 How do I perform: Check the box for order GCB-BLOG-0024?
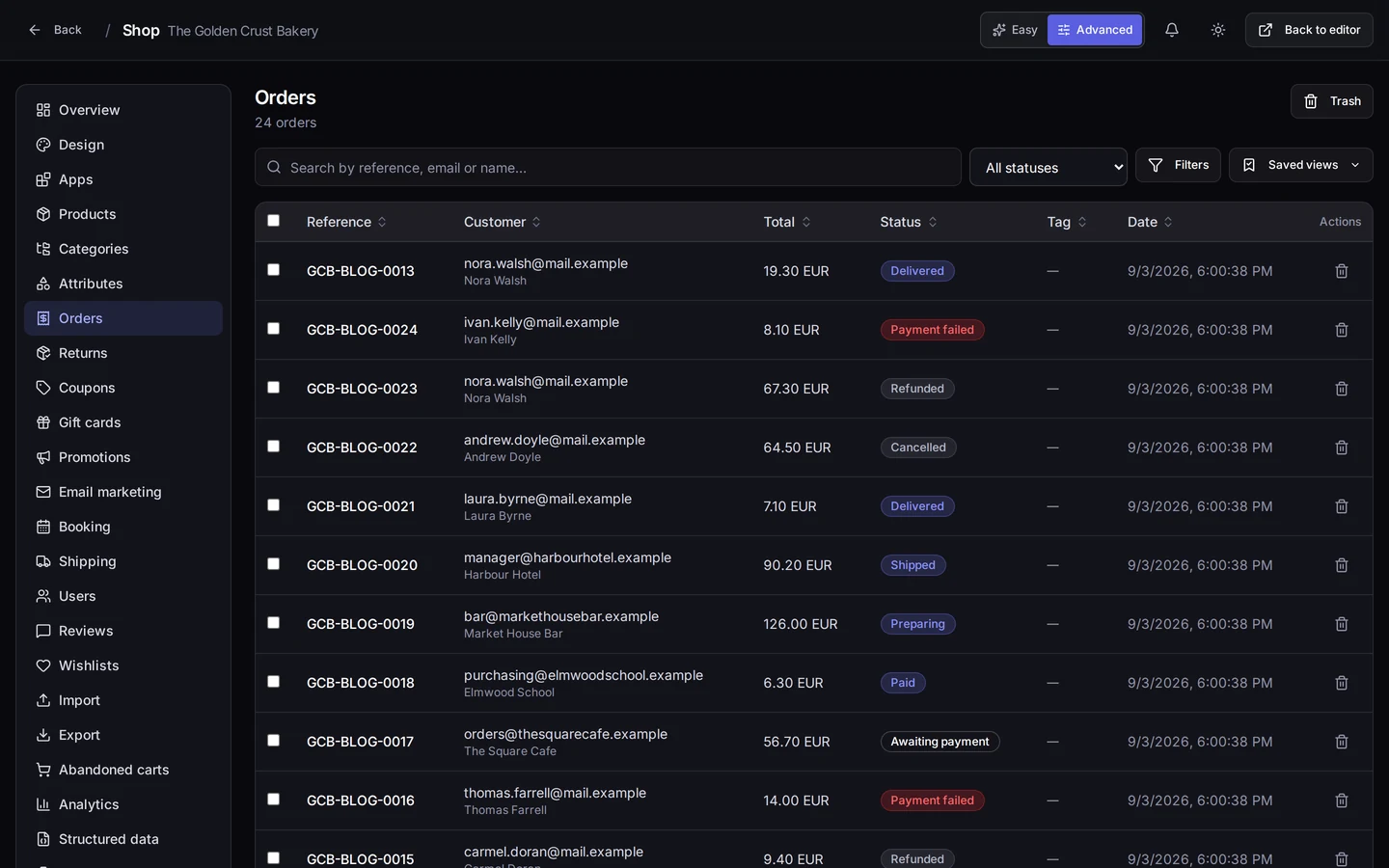[274, 329]
